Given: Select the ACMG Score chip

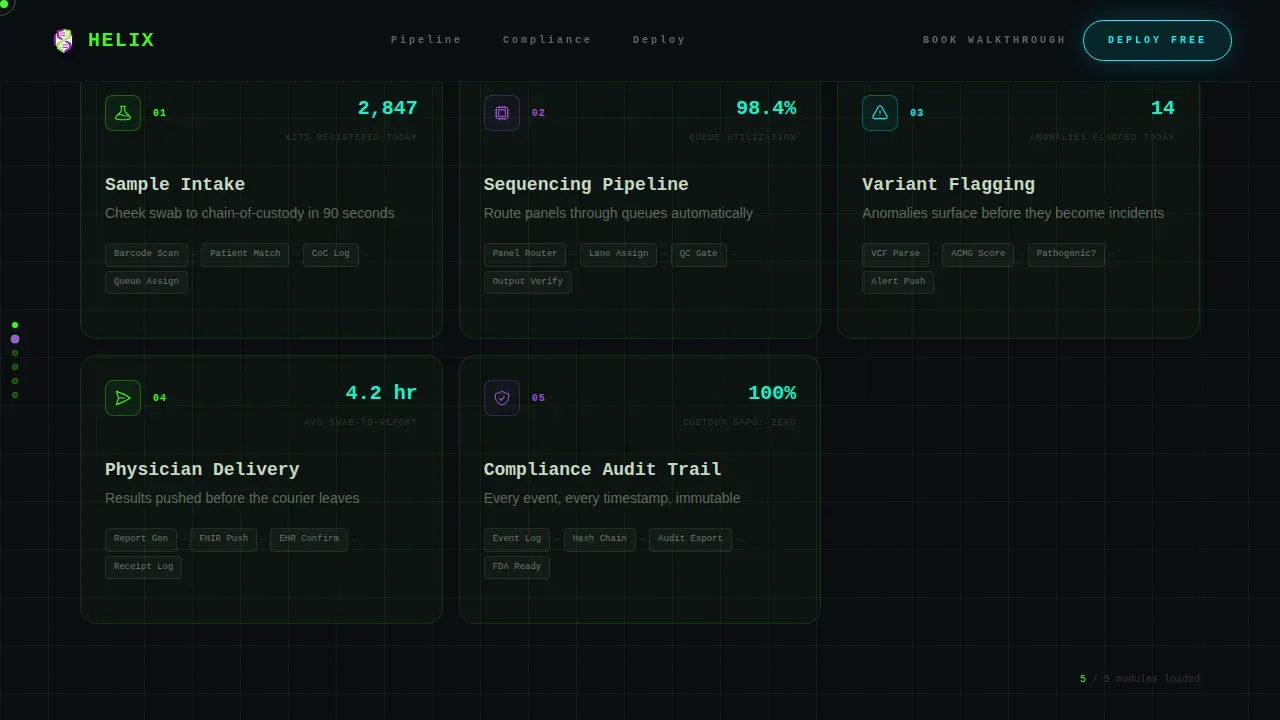Looking at the screenshot, I should 978,254.
